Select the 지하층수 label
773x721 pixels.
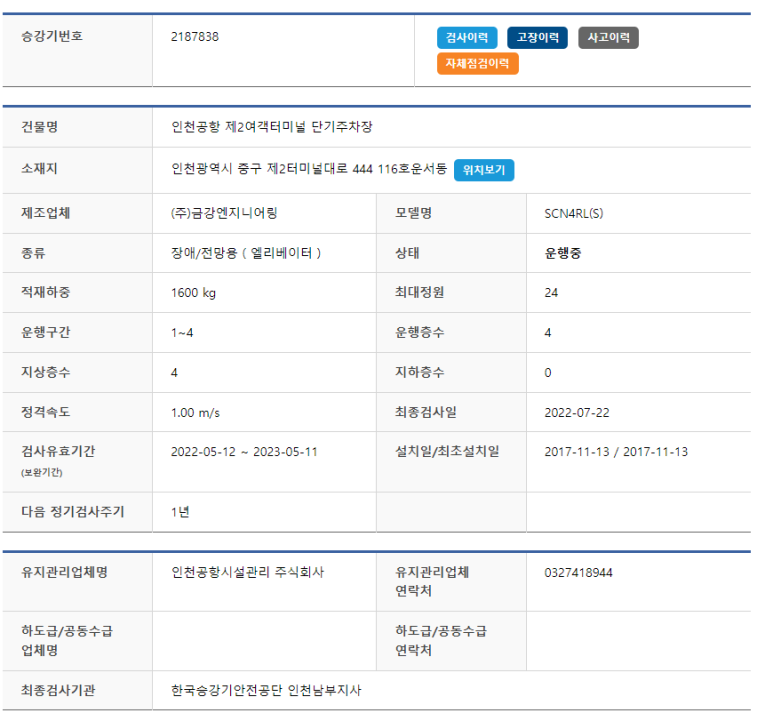pos(420,373)
